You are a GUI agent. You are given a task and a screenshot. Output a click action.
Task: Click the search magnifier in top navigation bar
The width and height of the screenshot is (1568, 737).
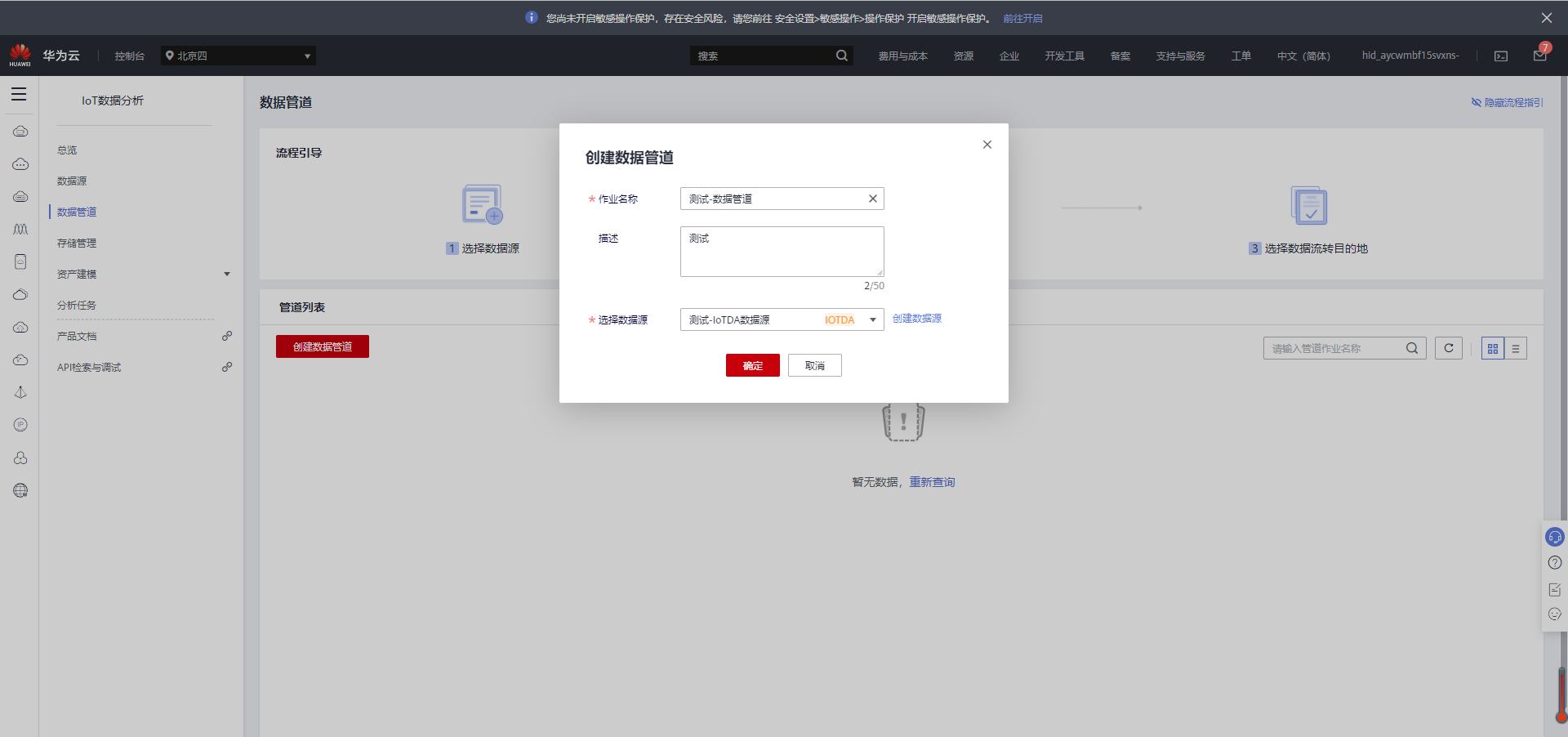coord(841,55)
